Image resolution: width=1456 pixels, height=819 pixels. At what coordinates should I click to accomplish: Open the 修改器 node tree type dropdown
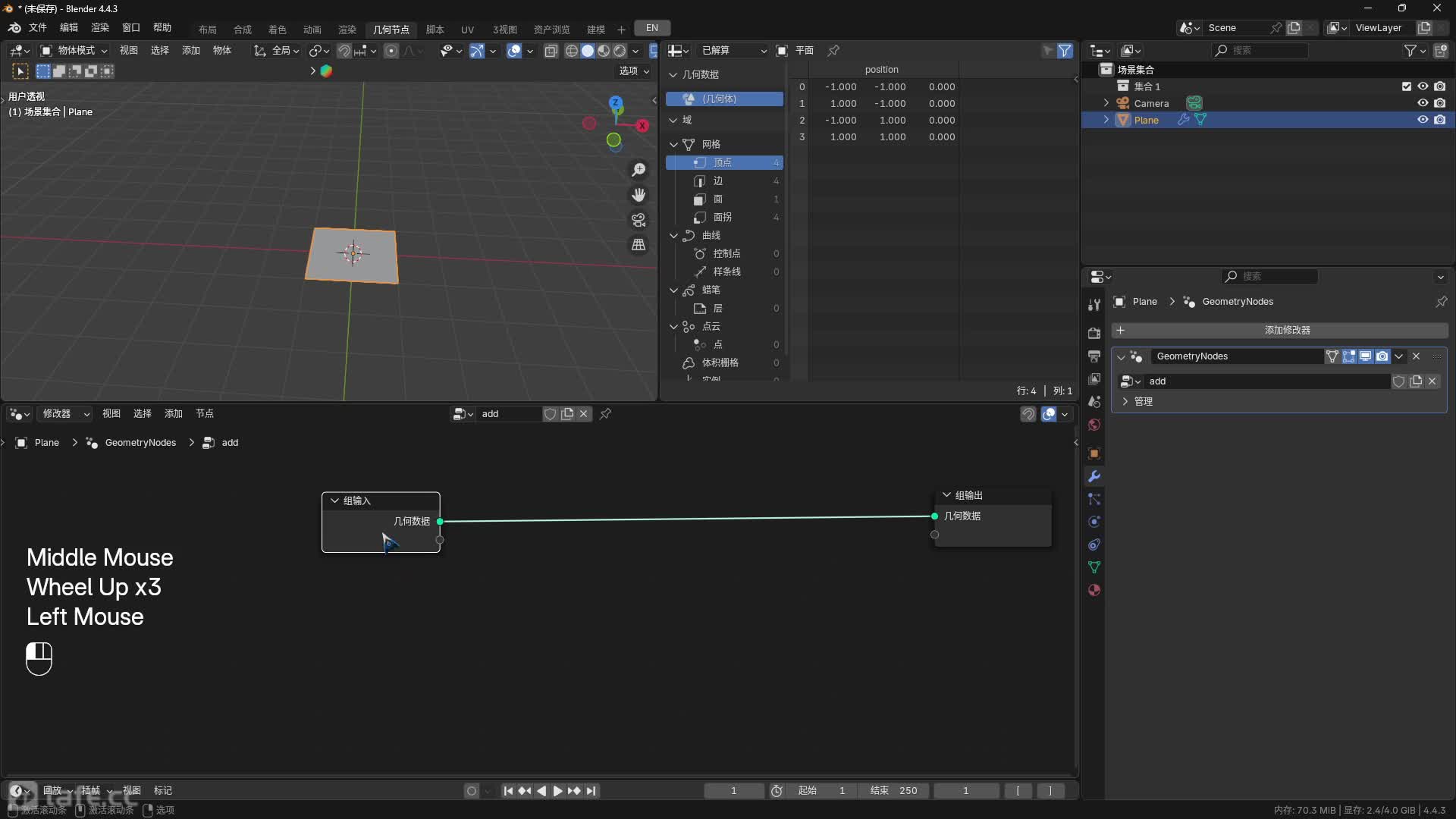point(65,414)
